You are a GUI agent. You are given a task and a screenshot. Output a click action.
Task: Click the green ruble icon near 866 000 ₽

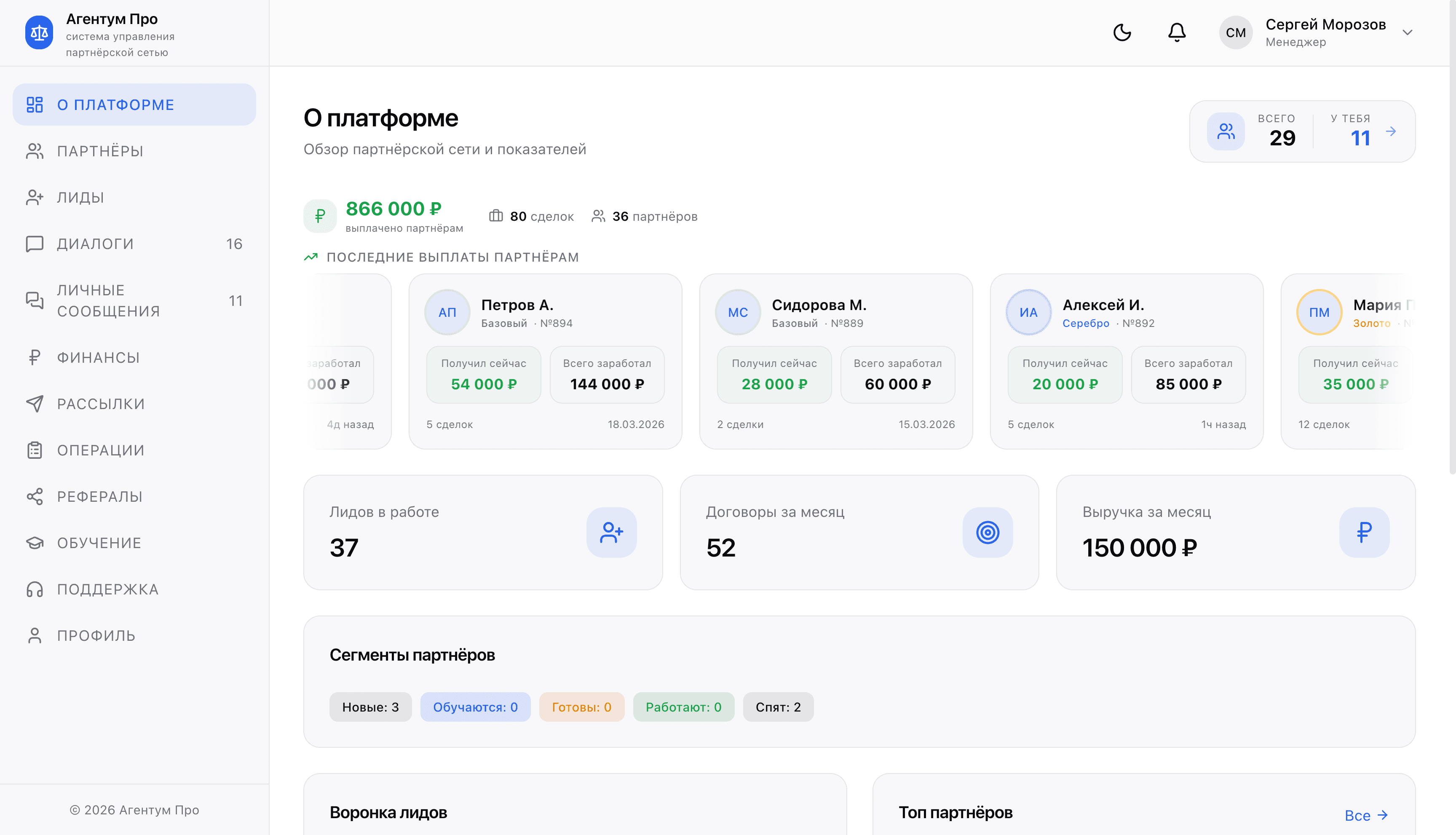click(320, 216)
